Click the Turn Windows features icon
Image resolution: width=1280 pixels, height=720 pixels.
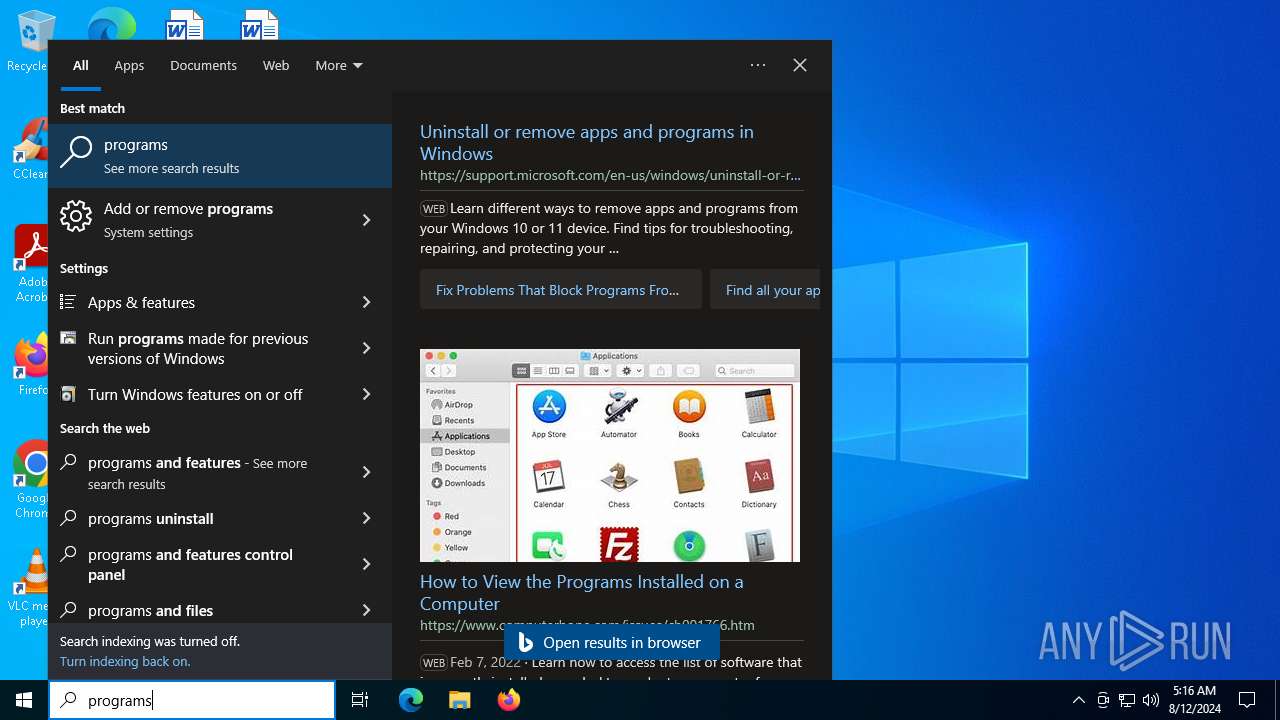[68, 394]
